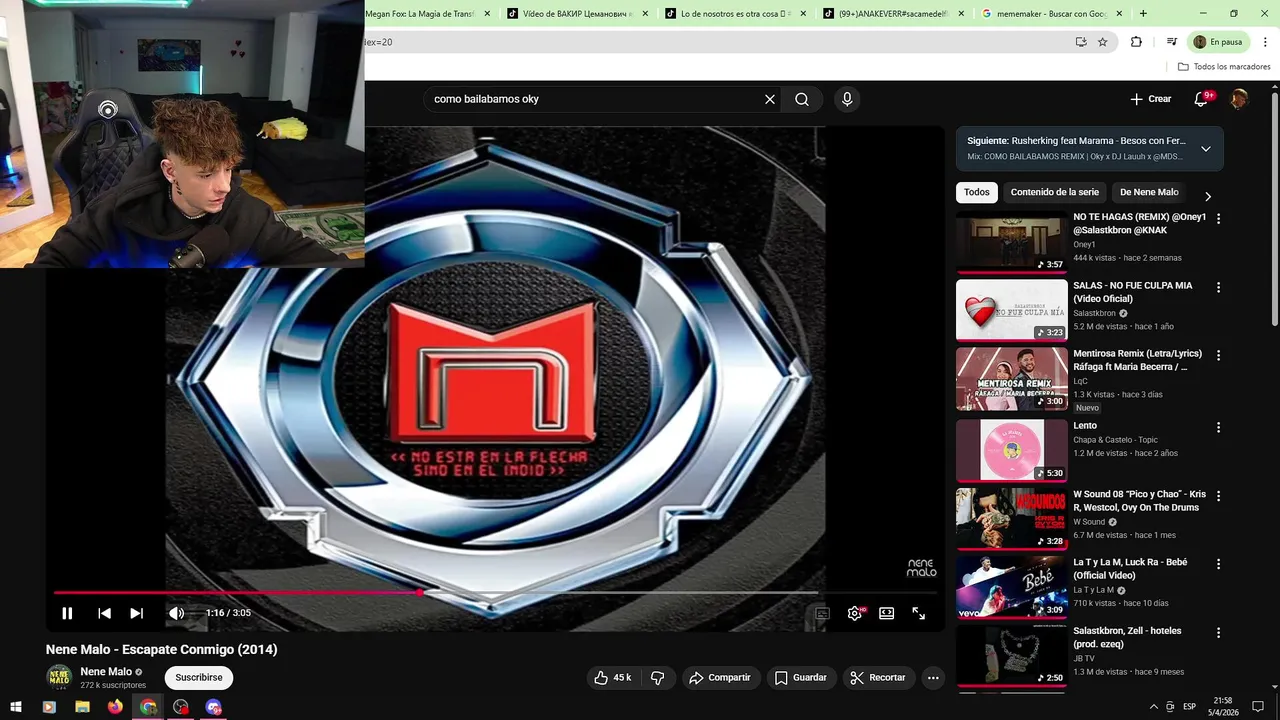The height and width of the screenshot is (720, 1280).
Task: Pause the video playback
Action: [67, 613]
